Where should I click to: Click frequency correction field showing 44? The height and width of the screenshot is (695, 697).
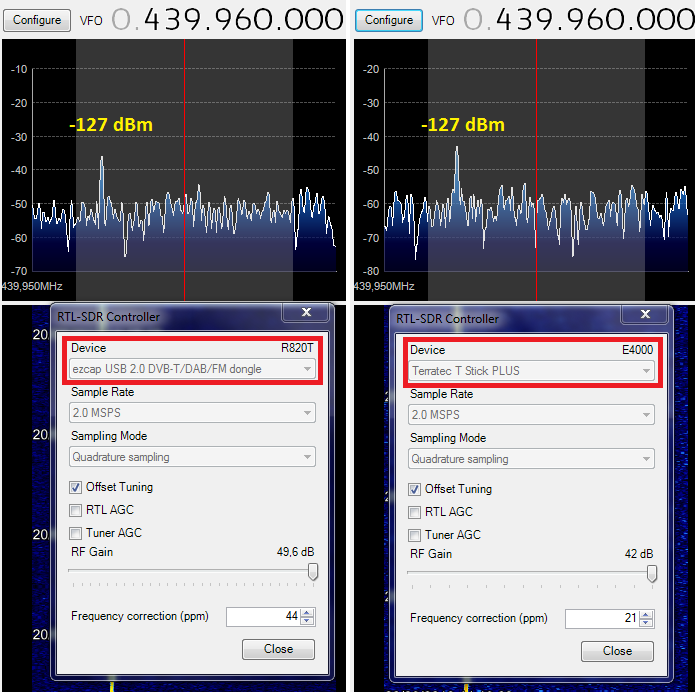tap(262, 616)
